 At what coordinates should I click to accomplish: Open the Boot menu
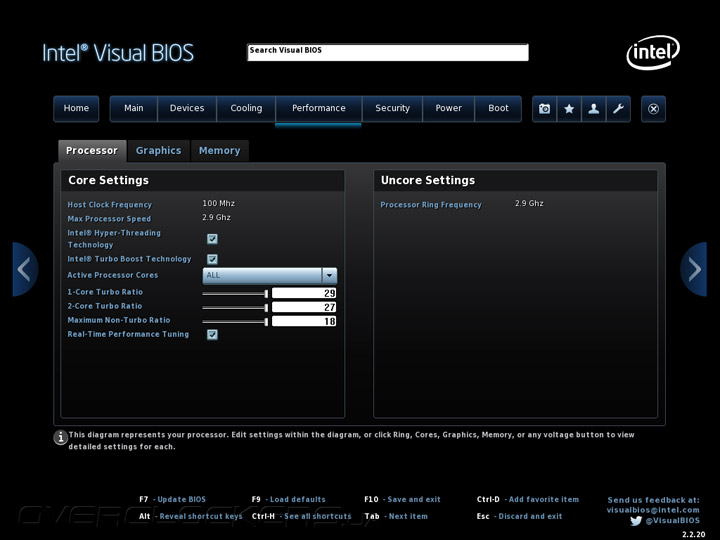point(498,109)
